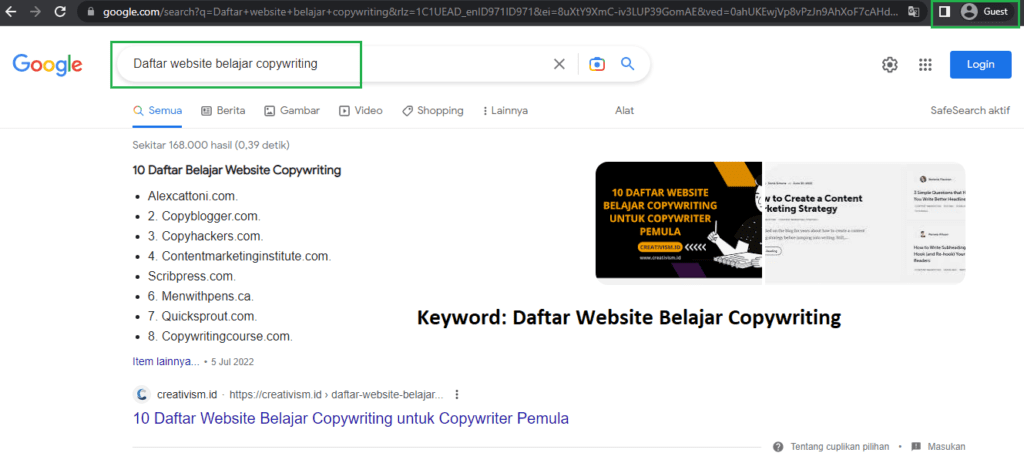This screenshot has height=473, width=1024.
Task: Click the 5 Jul 2022 date
Action: click(x=232, y=361)
